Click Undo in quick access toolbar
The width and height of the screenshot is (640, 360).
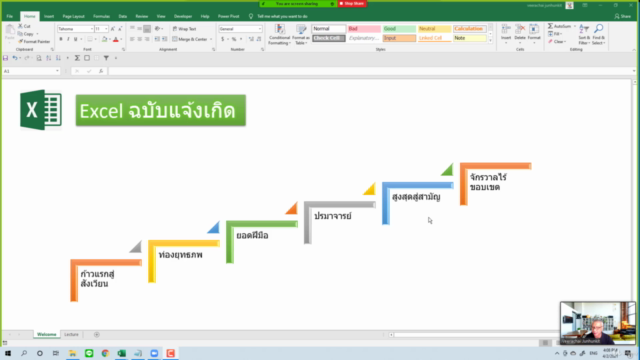click(15, 58)
